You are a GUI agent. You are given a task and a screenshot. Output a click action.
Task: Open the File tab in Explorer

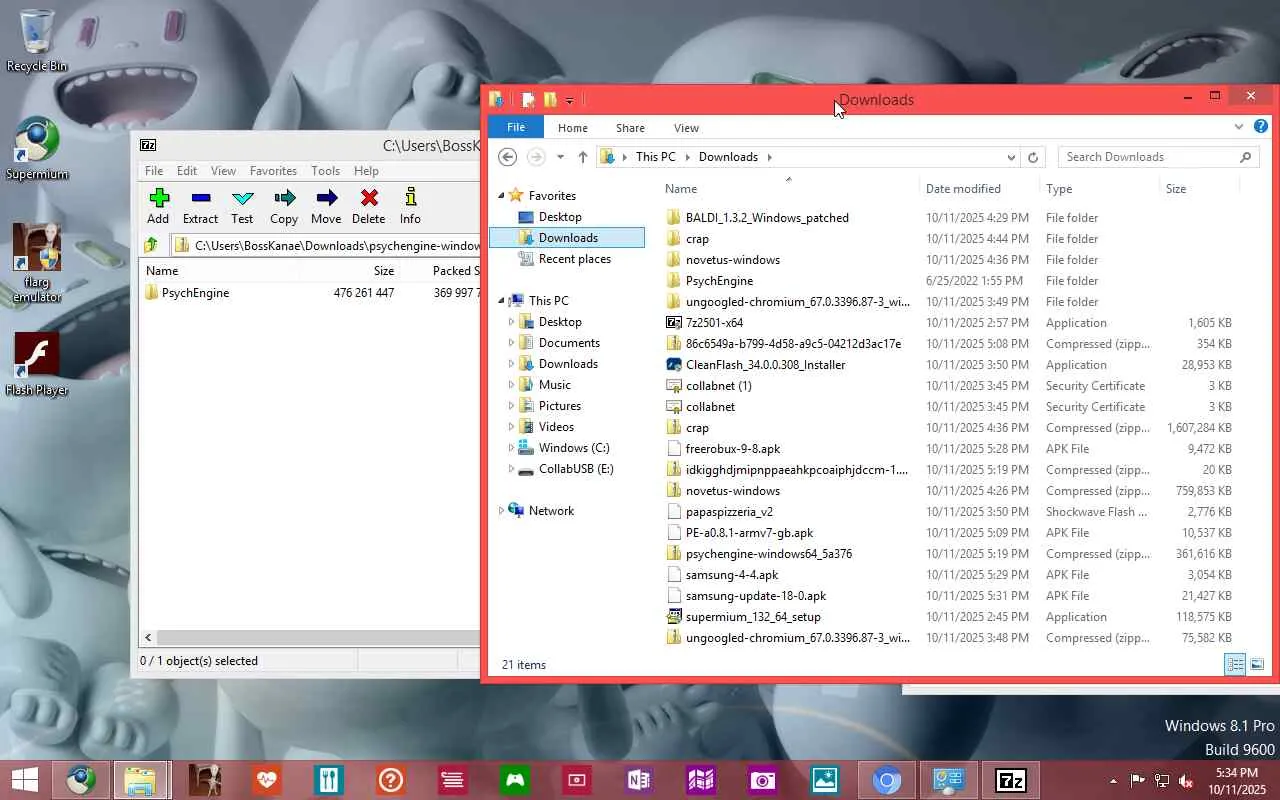(x=516, y=127)
